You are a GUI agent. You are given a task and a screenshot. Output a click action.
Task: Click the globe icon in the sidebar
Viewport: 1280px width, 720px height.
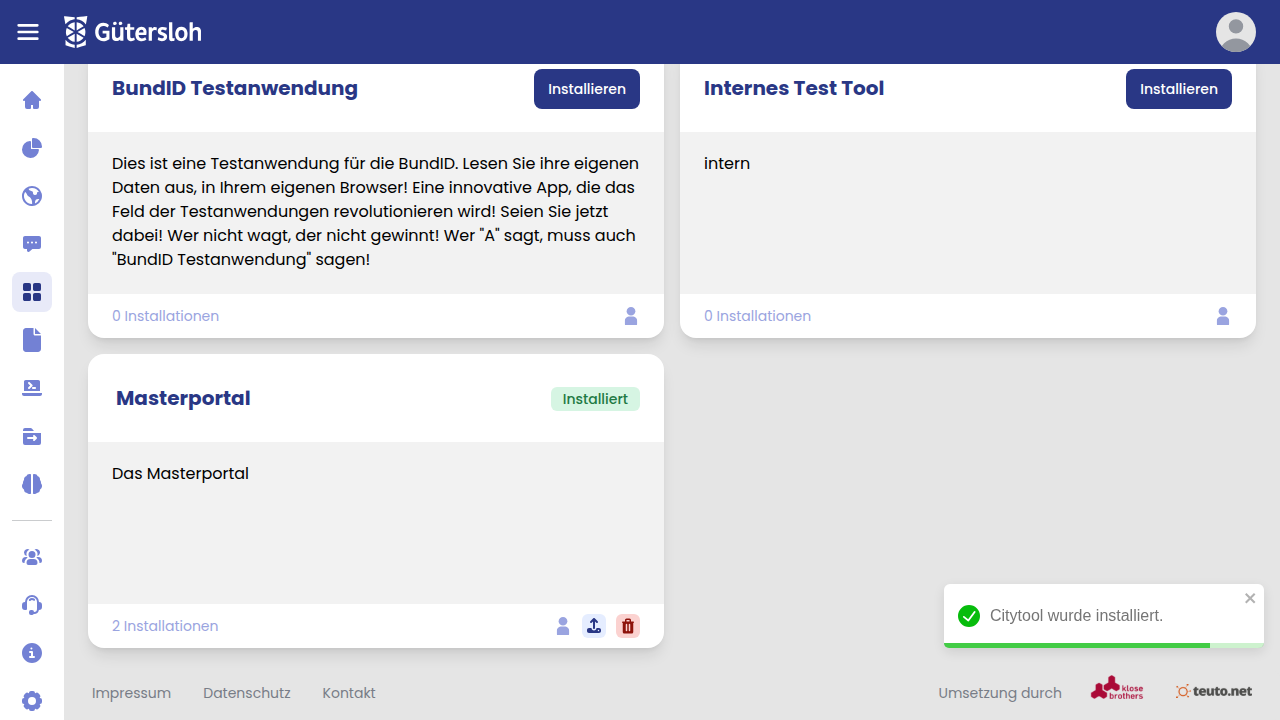tap(32, 196)
